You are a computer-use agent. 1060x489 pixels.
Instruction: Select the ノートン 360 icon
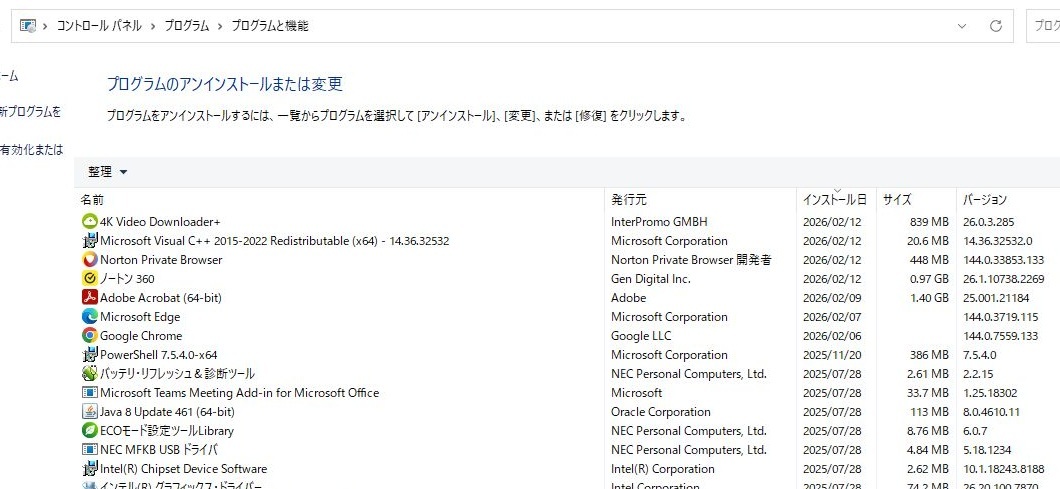click(x=90, y=279)
